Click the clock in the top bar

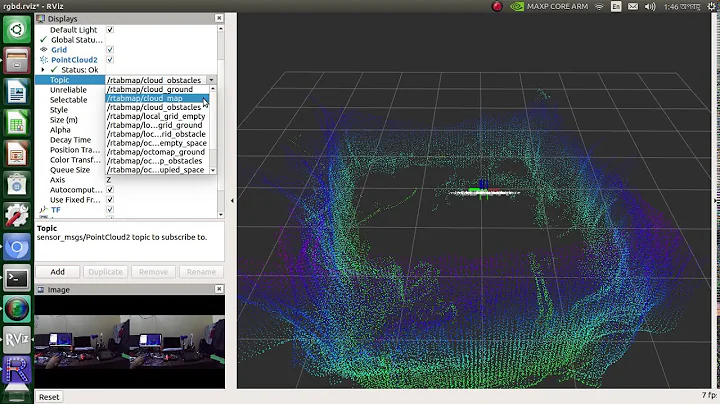click(681, 6)
